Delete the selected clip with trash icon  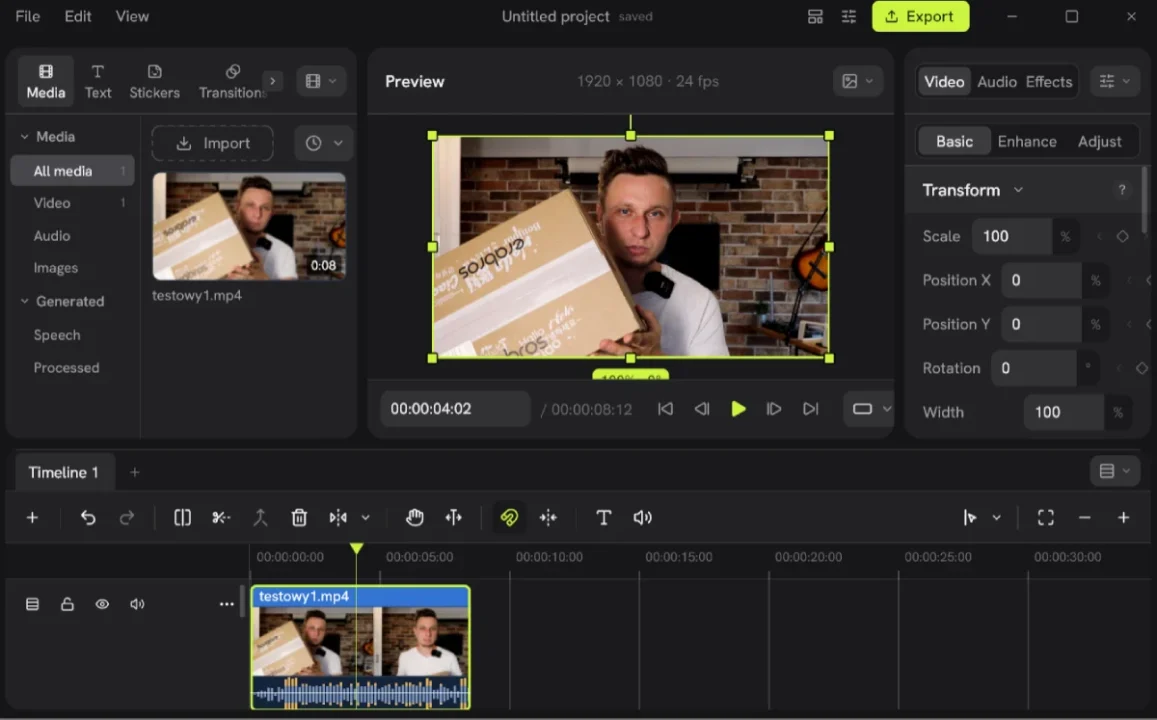tap(299, 518)
